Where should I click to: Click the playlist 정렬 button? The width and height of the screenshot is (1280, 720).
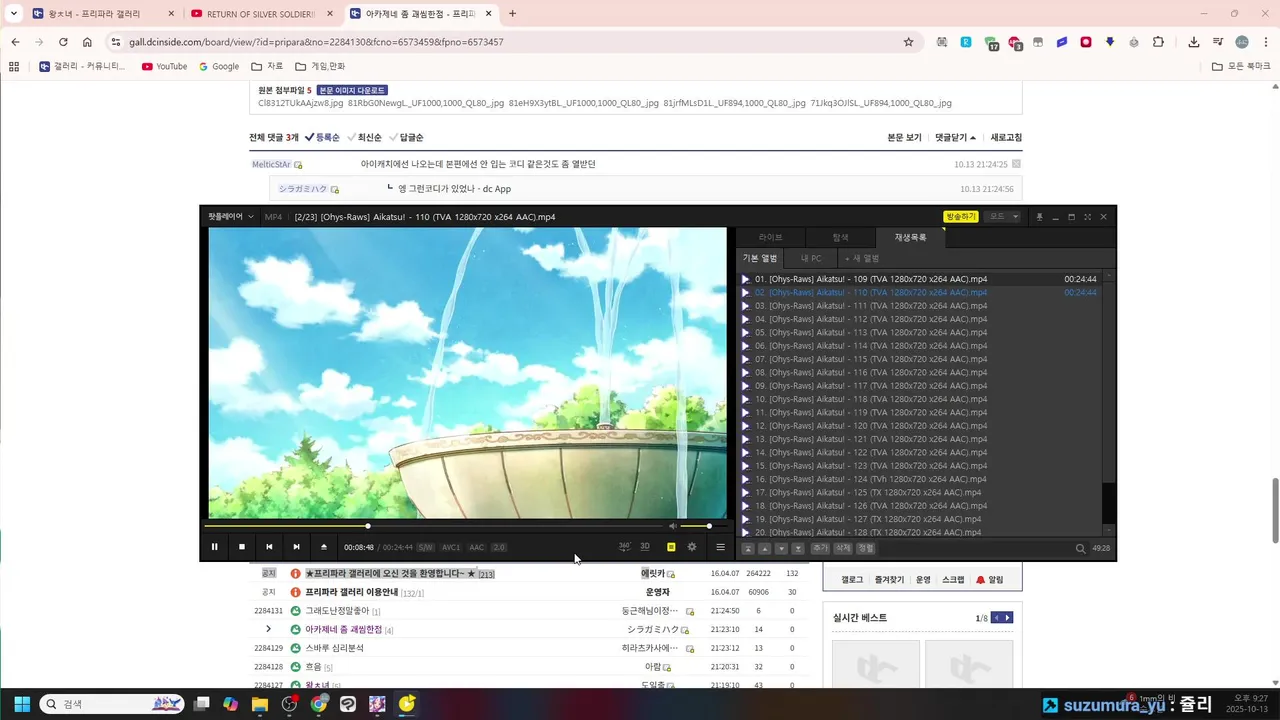coord(866,548)
